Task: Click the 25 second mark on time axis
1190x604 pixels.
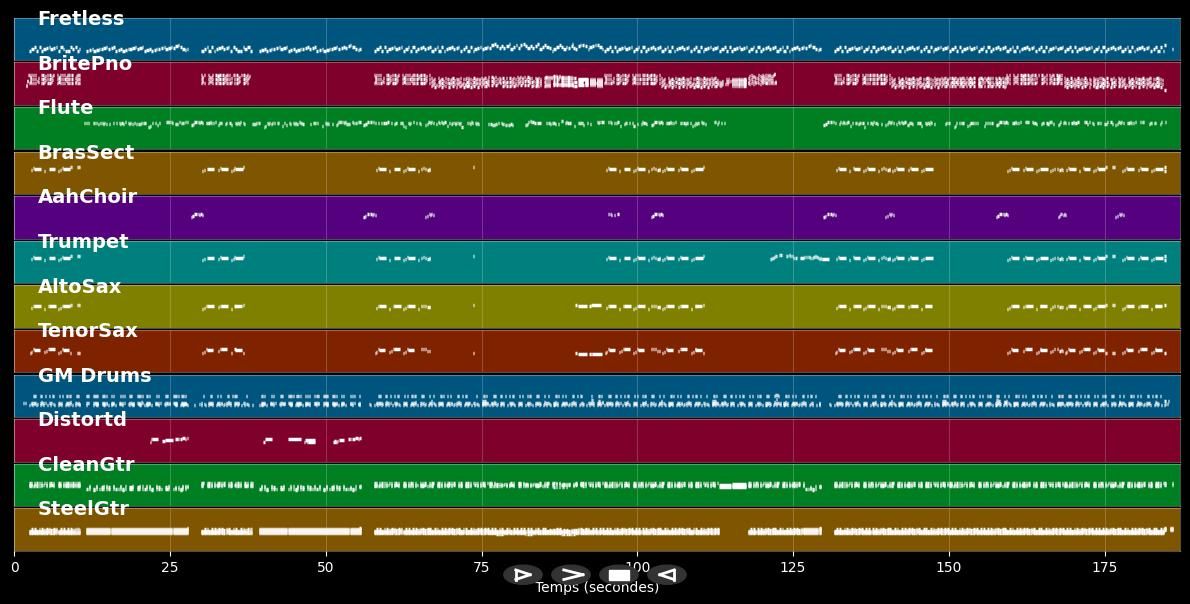Action: tap(170, 568)
